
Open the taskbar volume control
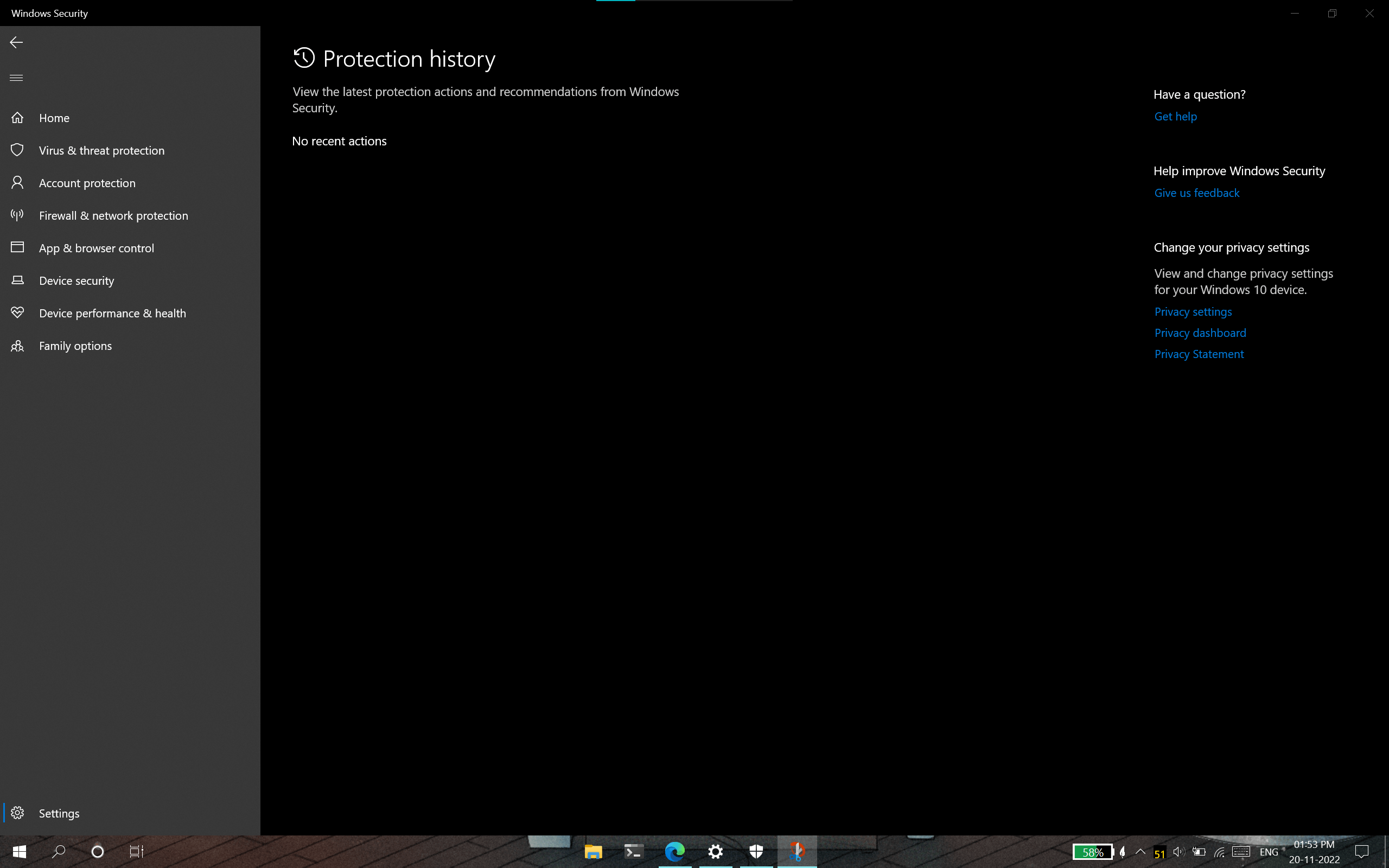(1178, 852)
